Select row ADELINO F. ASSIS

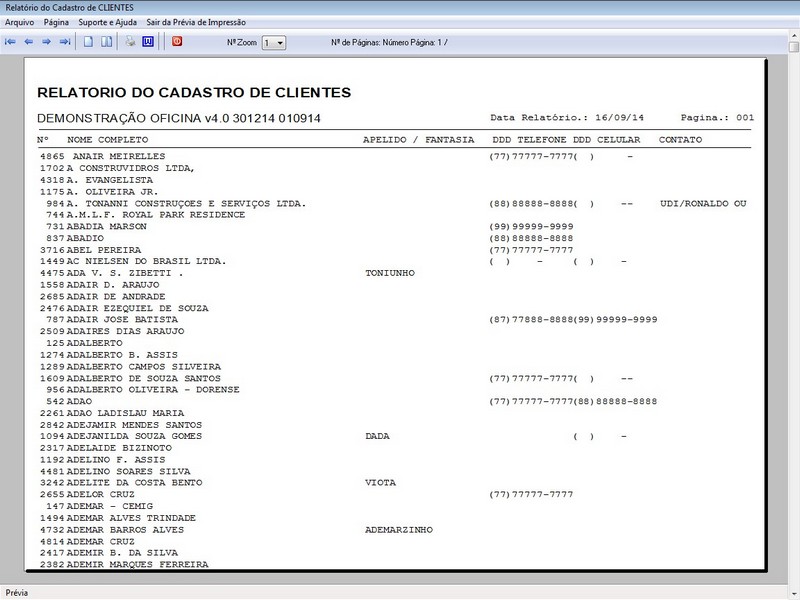coord(393,460)
